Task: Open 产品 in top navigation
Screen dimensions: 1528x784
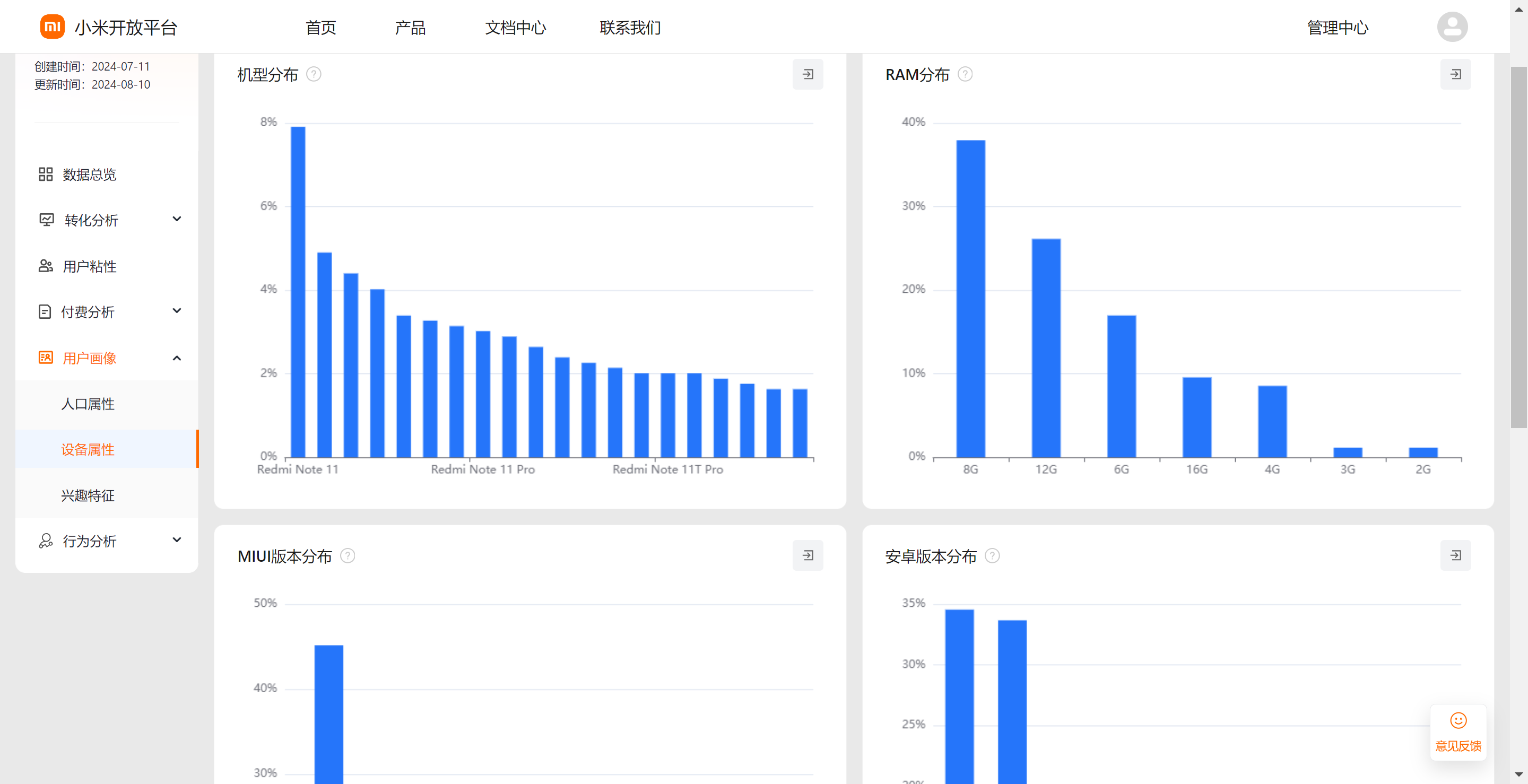Action: [x=411, y=27]
